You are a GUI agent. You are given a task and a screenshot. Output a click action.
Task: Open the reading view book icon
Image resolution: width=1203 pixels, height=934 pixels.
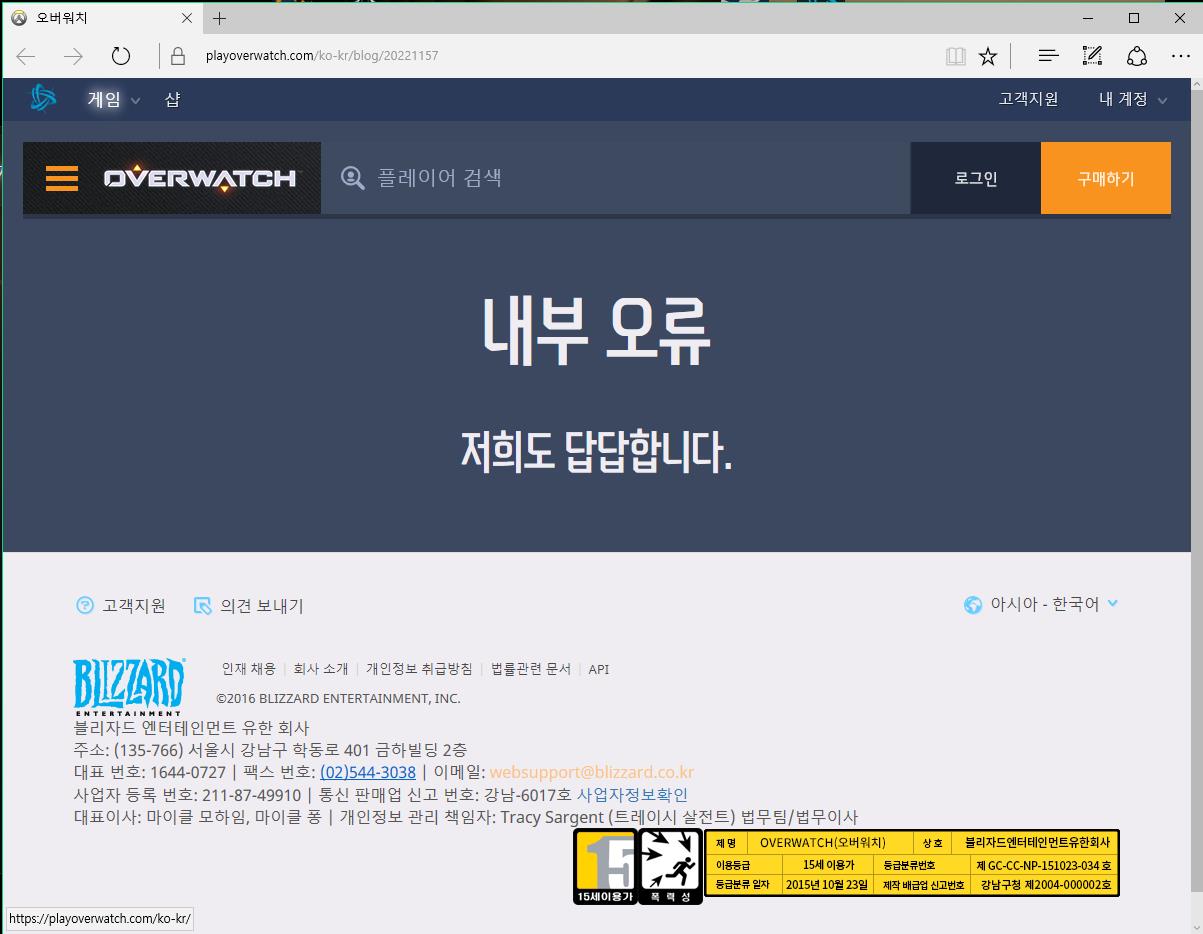pos(956,56)
